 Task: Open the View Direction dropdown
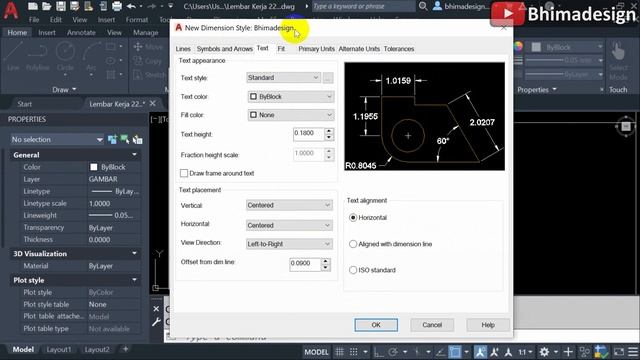289,244
